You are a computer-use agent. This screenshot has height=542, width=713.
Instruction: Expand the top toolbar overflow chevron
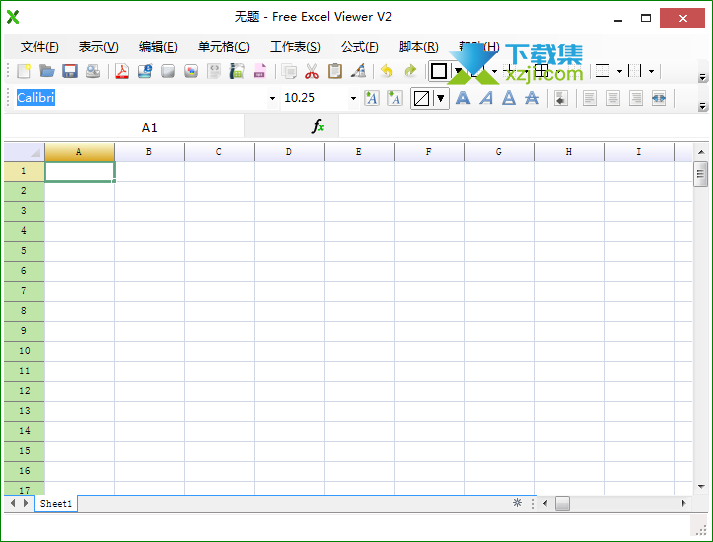703,77
